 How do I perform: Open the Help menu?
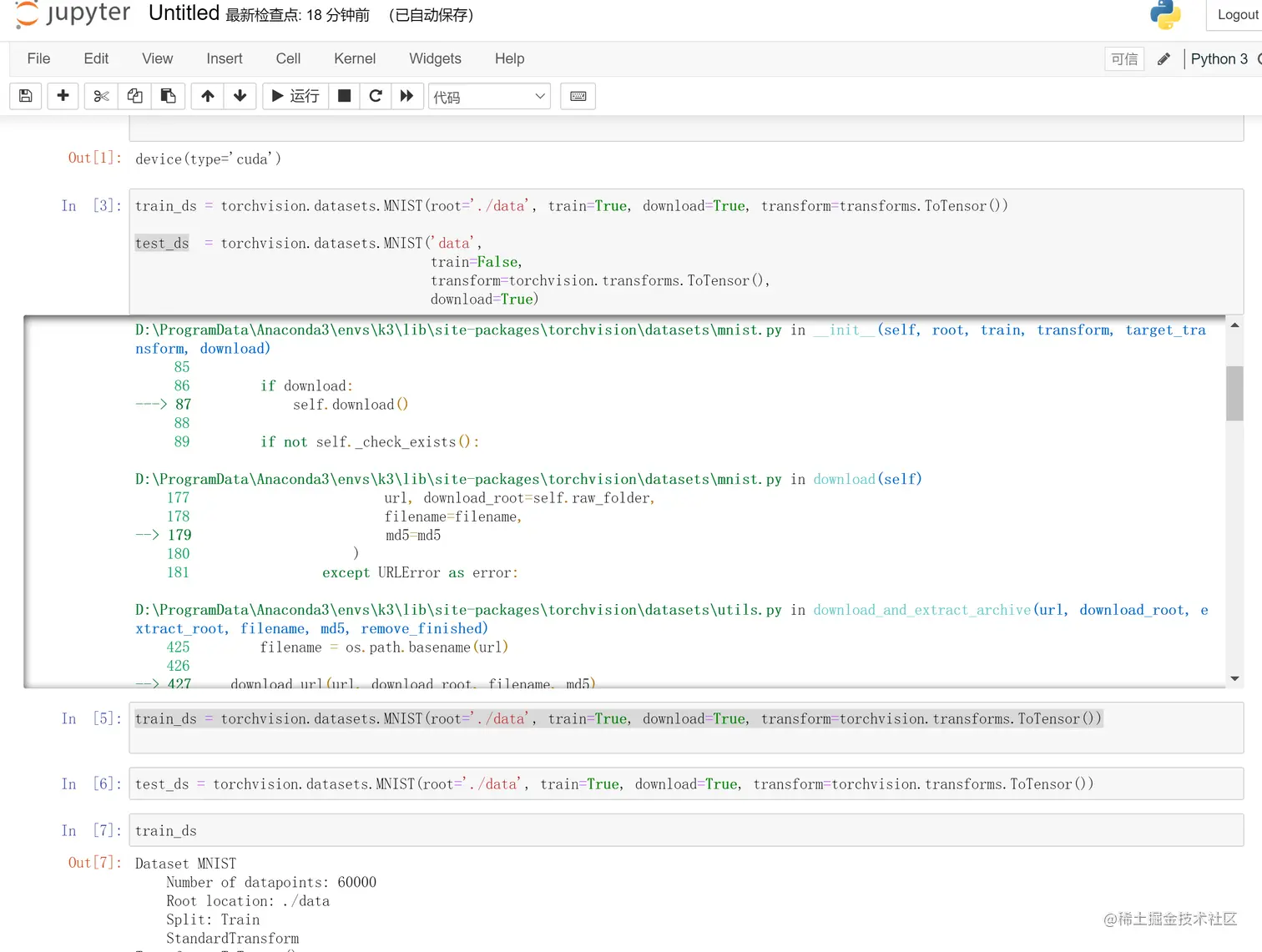click(x=509, y=58)
